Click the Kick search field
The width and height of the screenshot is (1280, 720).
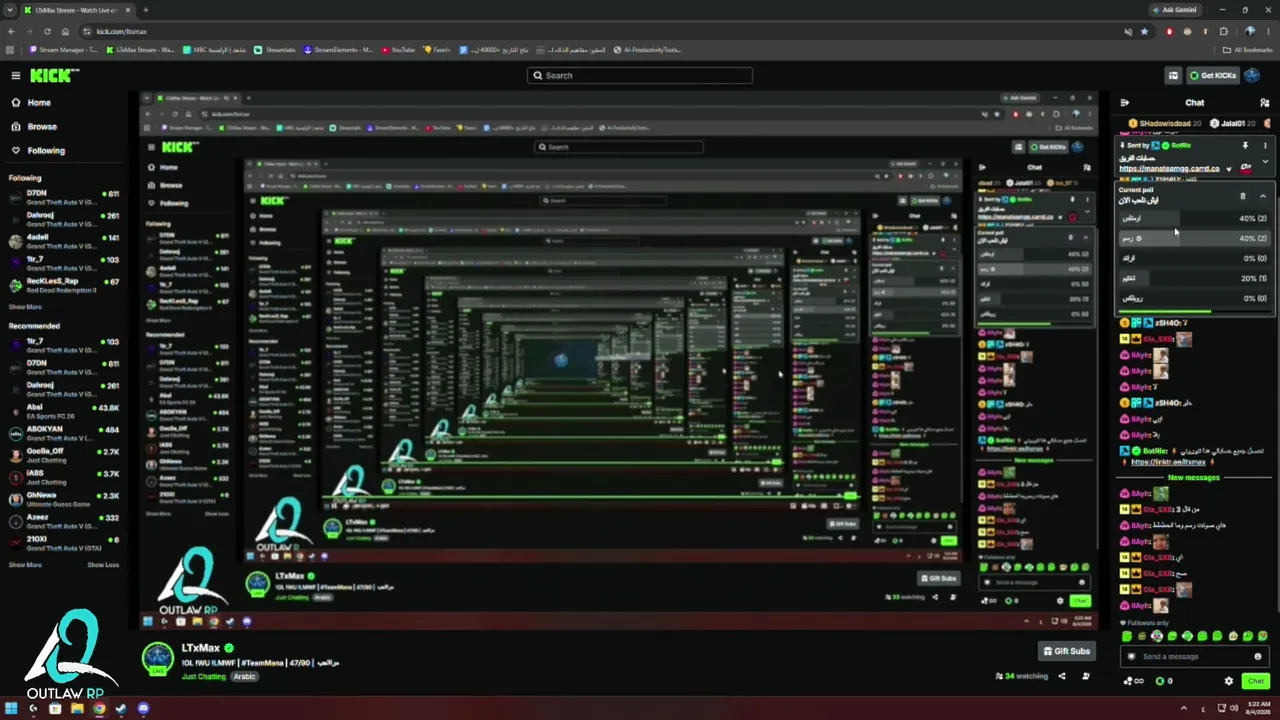point(640,75)
